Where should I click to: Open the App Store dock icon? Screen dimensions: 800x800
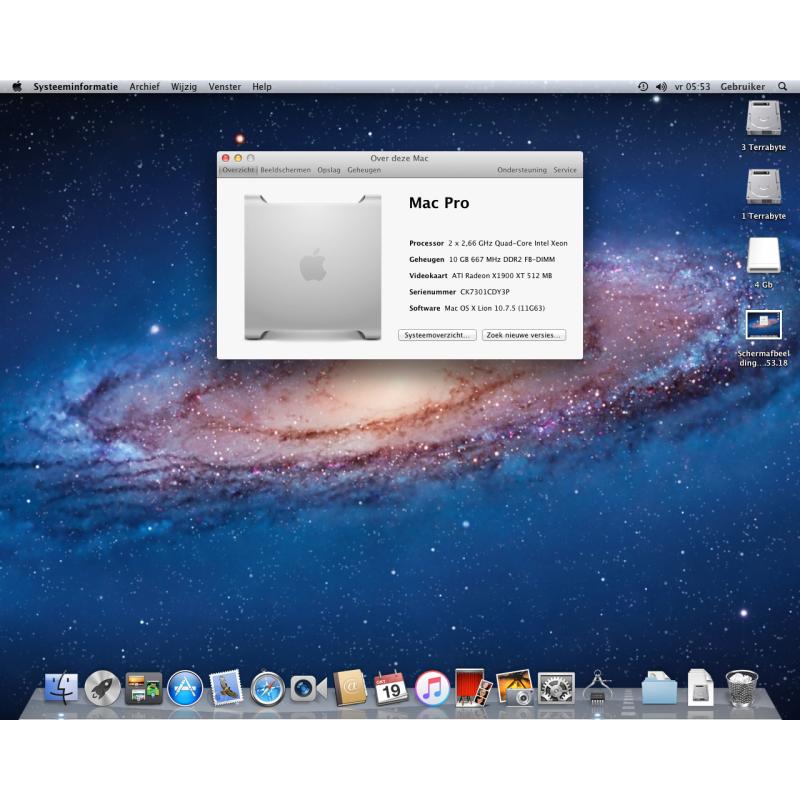click(x=185, y=688)
